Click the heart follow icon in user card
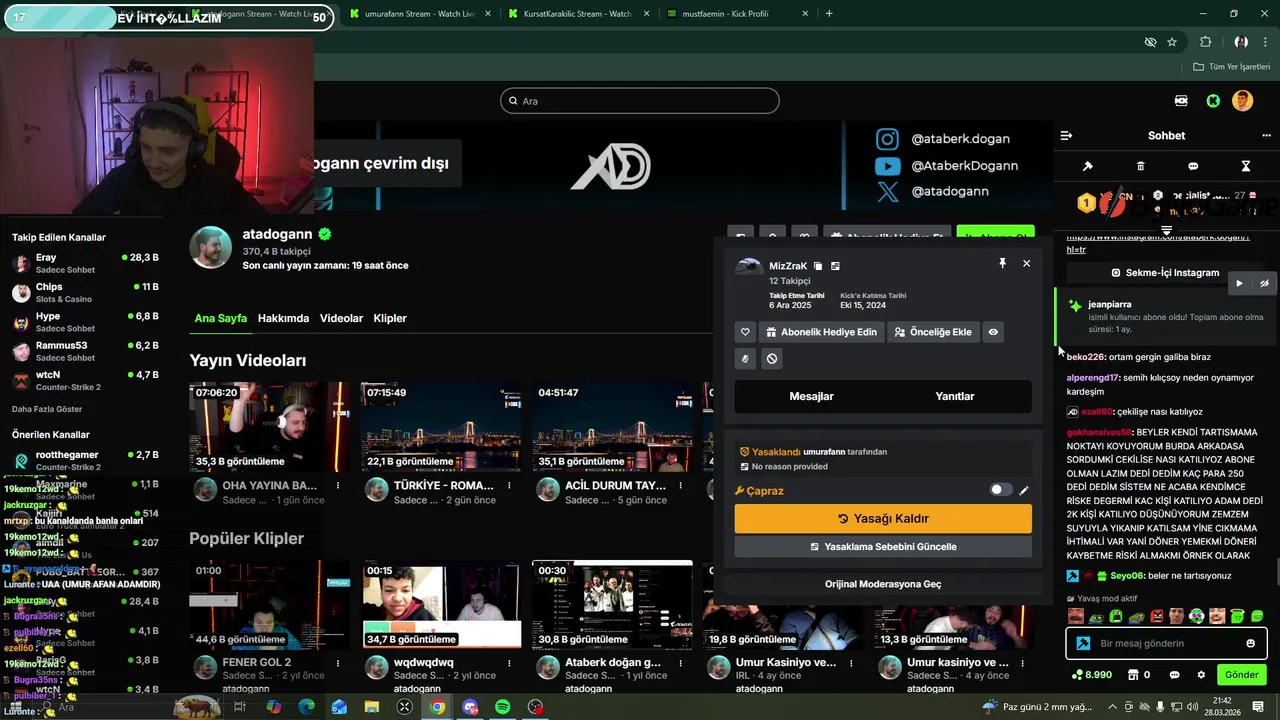 point(745,332)
